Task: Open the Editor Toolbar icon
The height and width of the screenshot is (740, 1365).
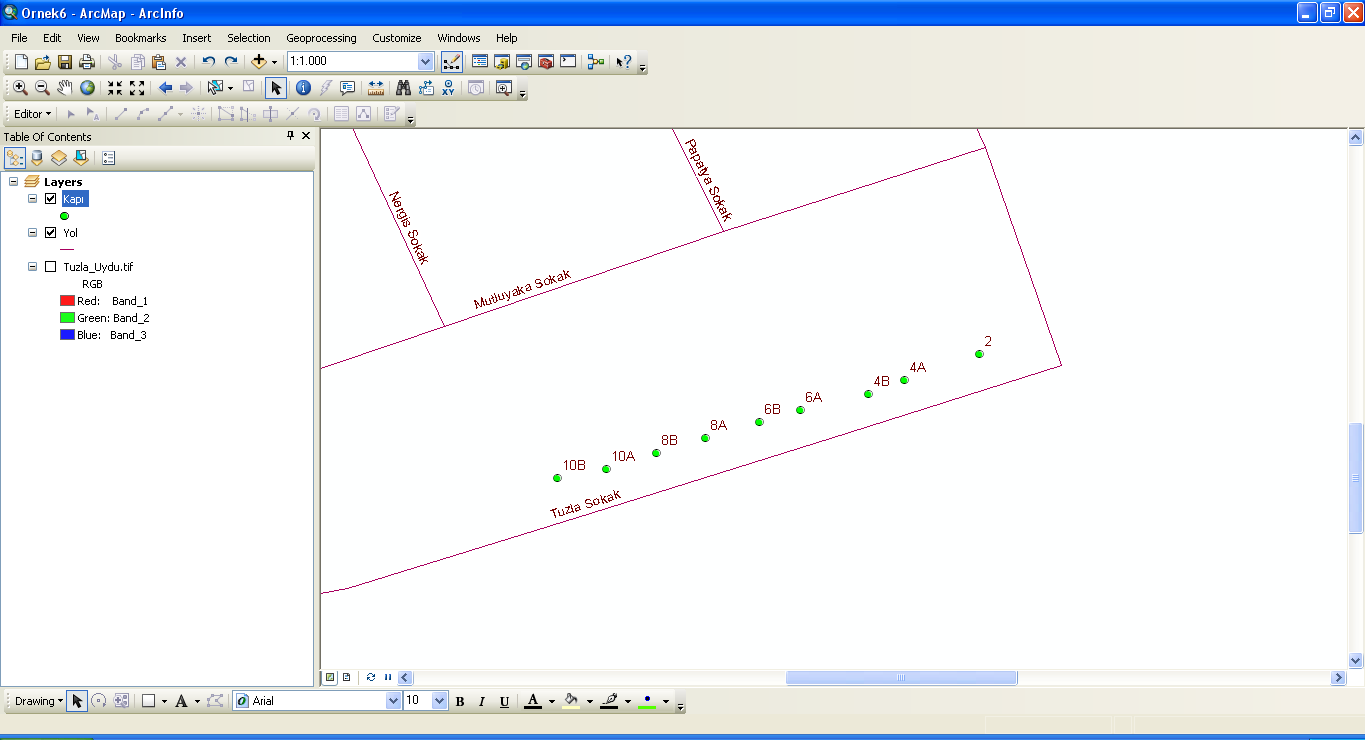Action: pos(451,62)
